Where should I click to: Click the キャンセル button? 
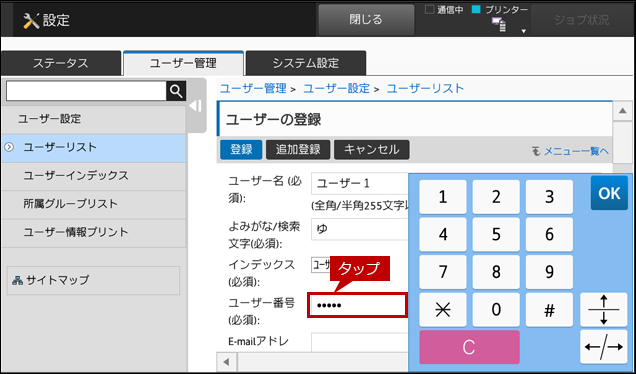[x=372, y=150]
